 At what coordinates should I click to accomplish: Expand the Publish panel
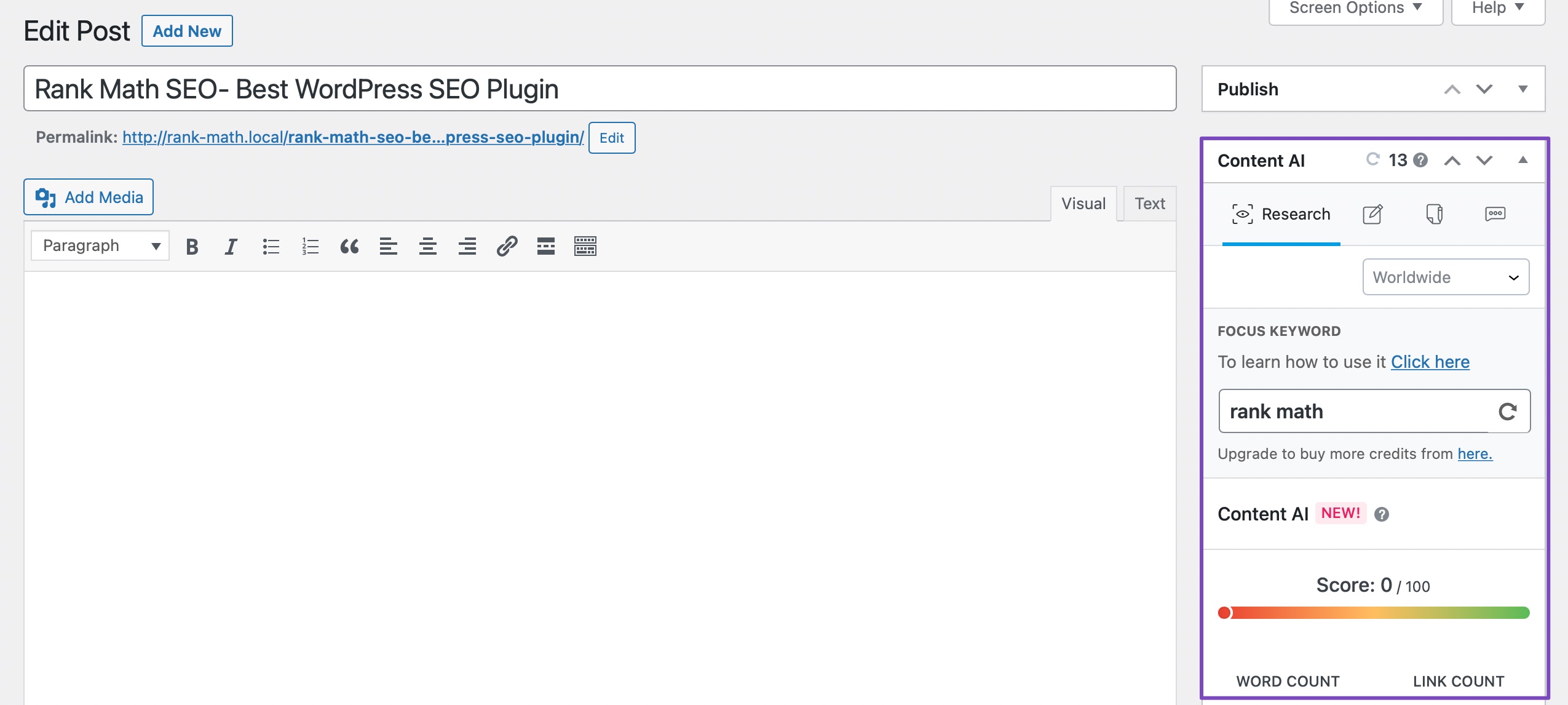pos(1523,89)
